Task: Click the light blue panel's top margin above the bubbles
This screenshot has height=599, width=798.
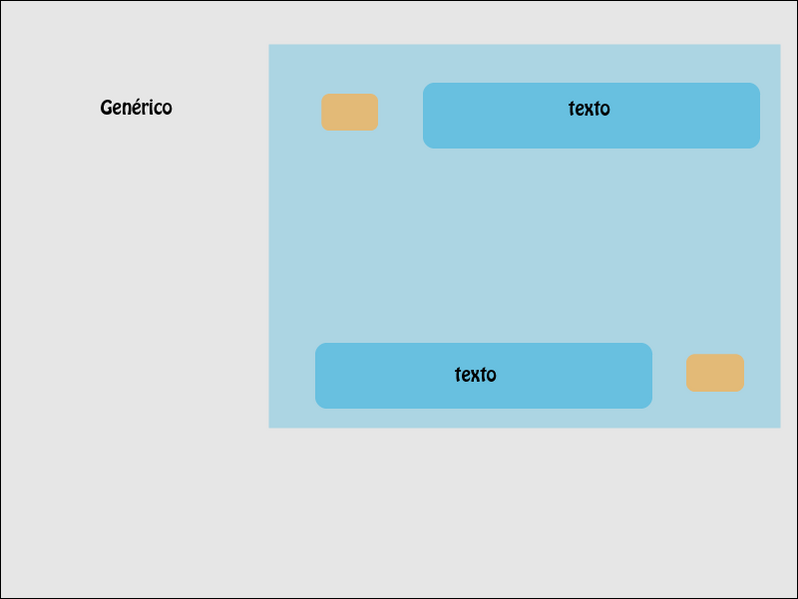Action: pyautogui.click(x=524, y=62)
